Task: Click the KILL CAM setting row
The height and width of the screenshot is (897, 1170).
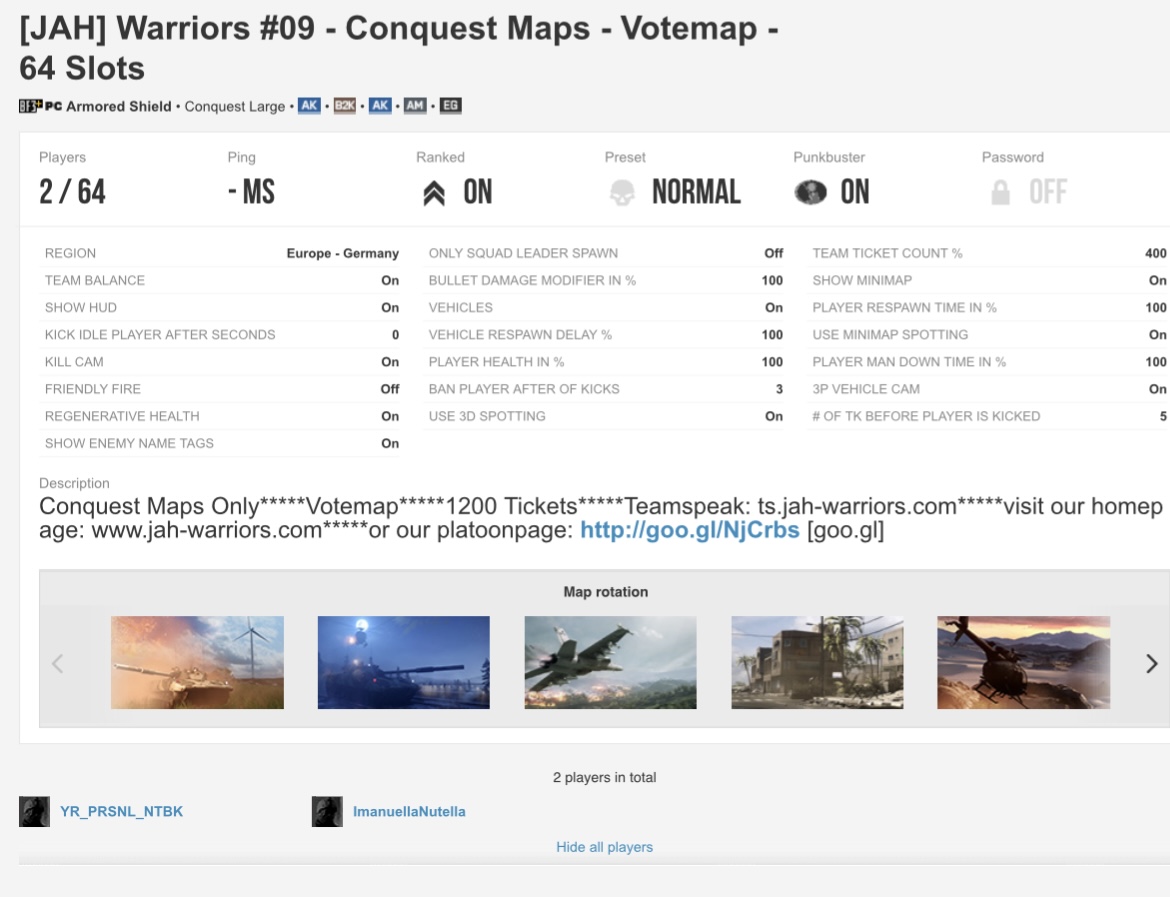Action: click(221, 362)
